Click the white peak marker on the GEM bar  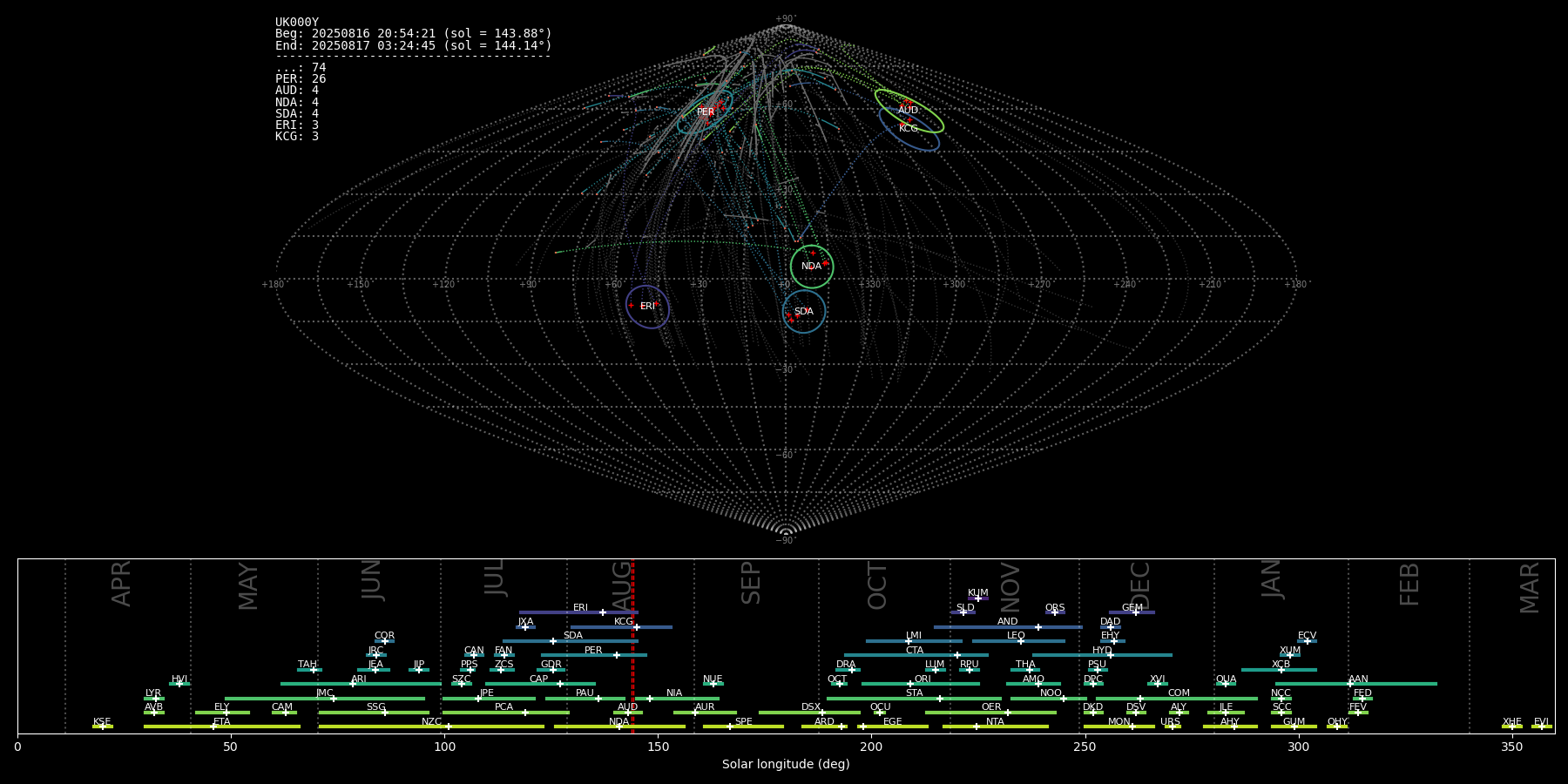1135,612
